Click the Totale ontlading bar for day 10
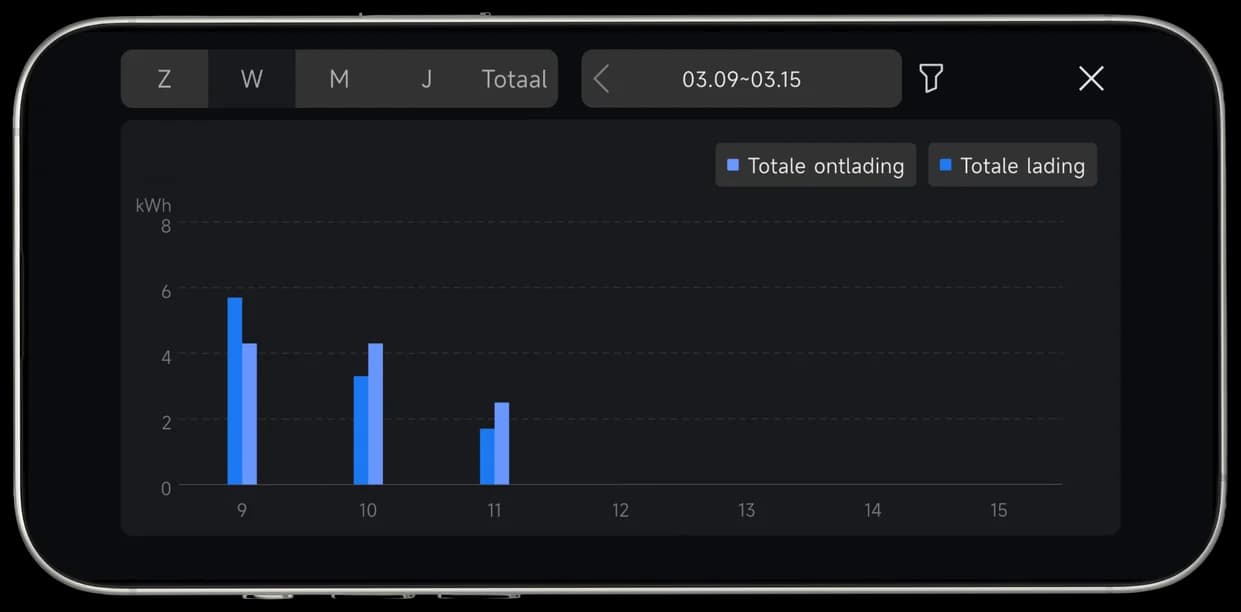 pos(376,414)
